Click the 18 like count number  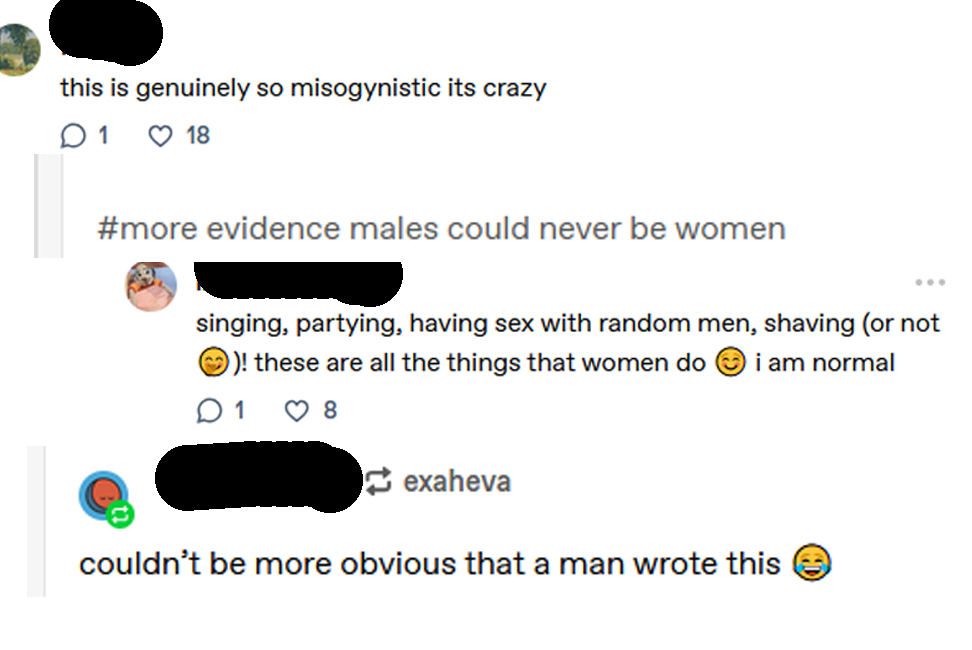[x=198, y=135]
